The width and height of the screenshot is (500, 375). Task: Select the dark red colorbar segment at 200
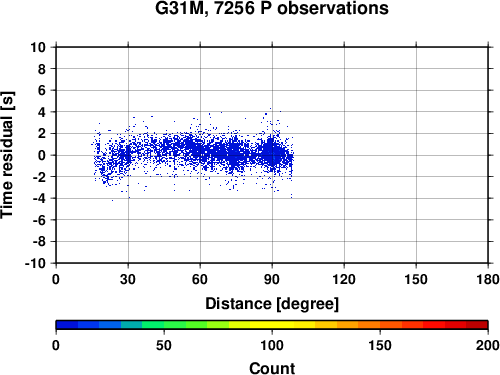point(477,325)
